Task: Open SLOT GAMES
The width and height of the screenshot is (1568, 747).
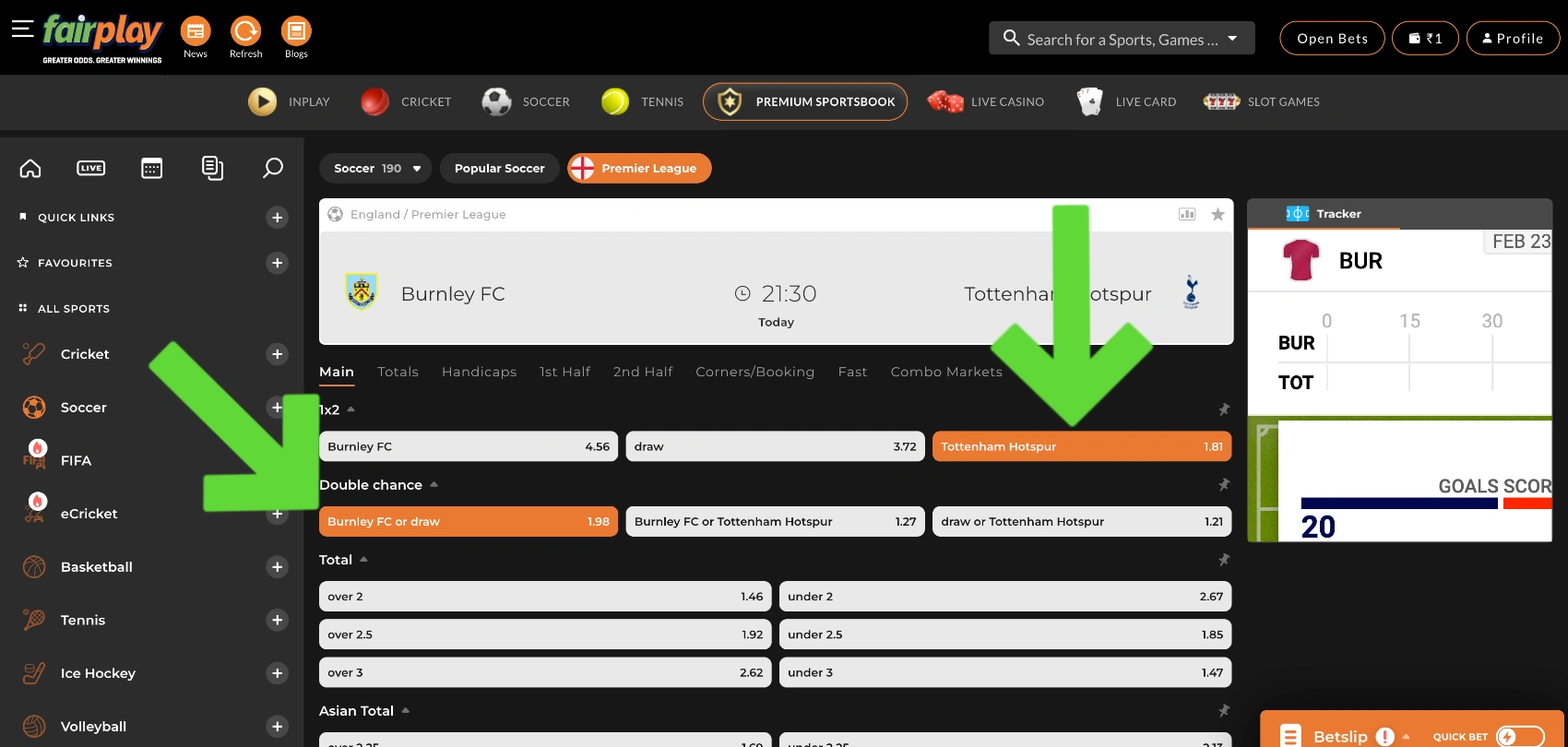Action: tap(1262, 101)
